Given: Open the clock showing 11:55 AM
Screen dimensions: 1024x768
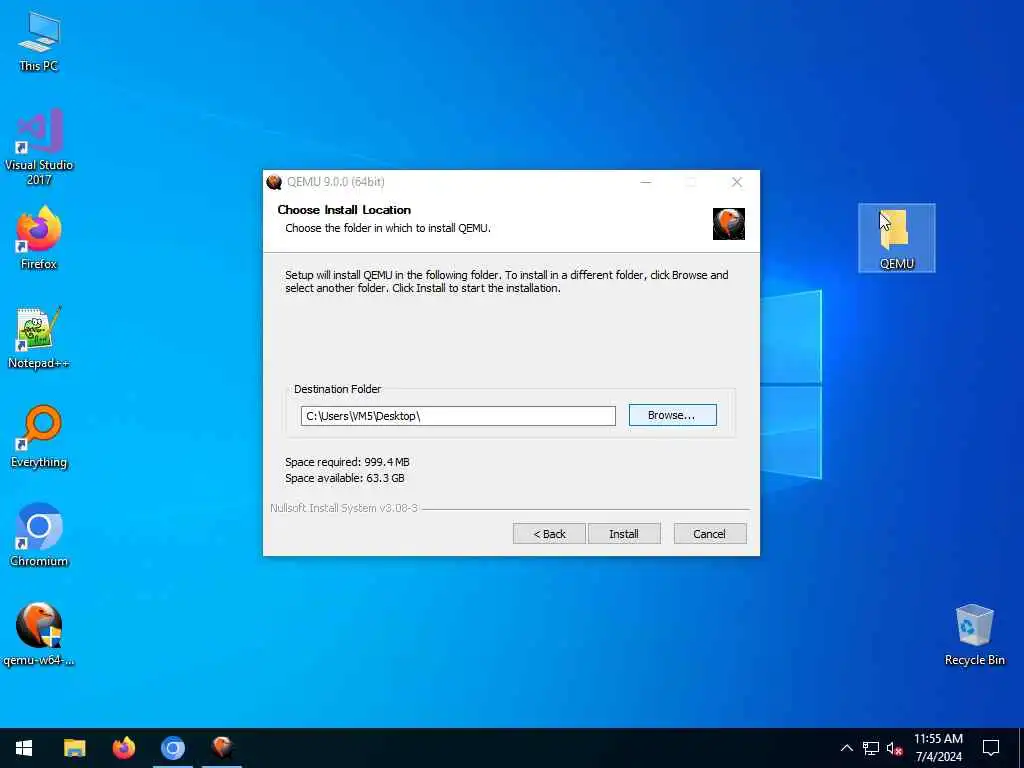Looking at the screenshot, I should click(x=938, y=748).
